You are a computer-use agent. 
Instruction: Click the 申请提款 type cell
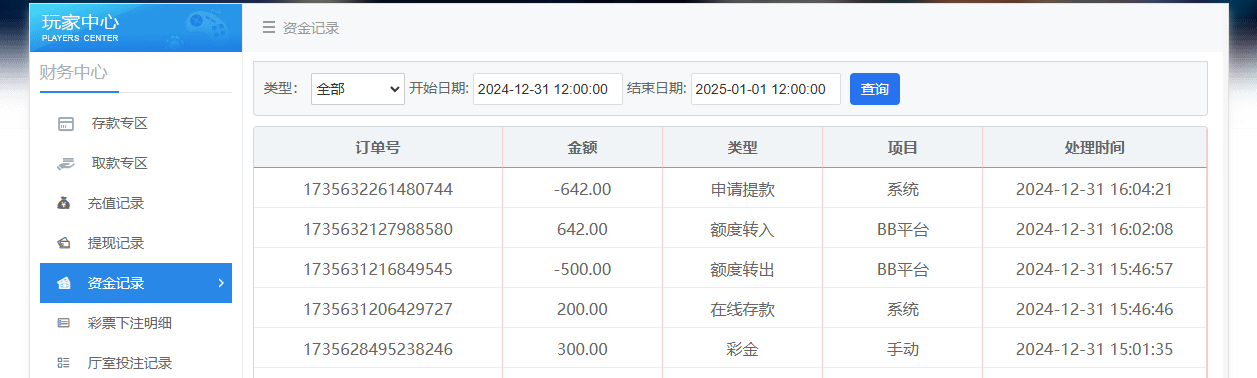742,189
